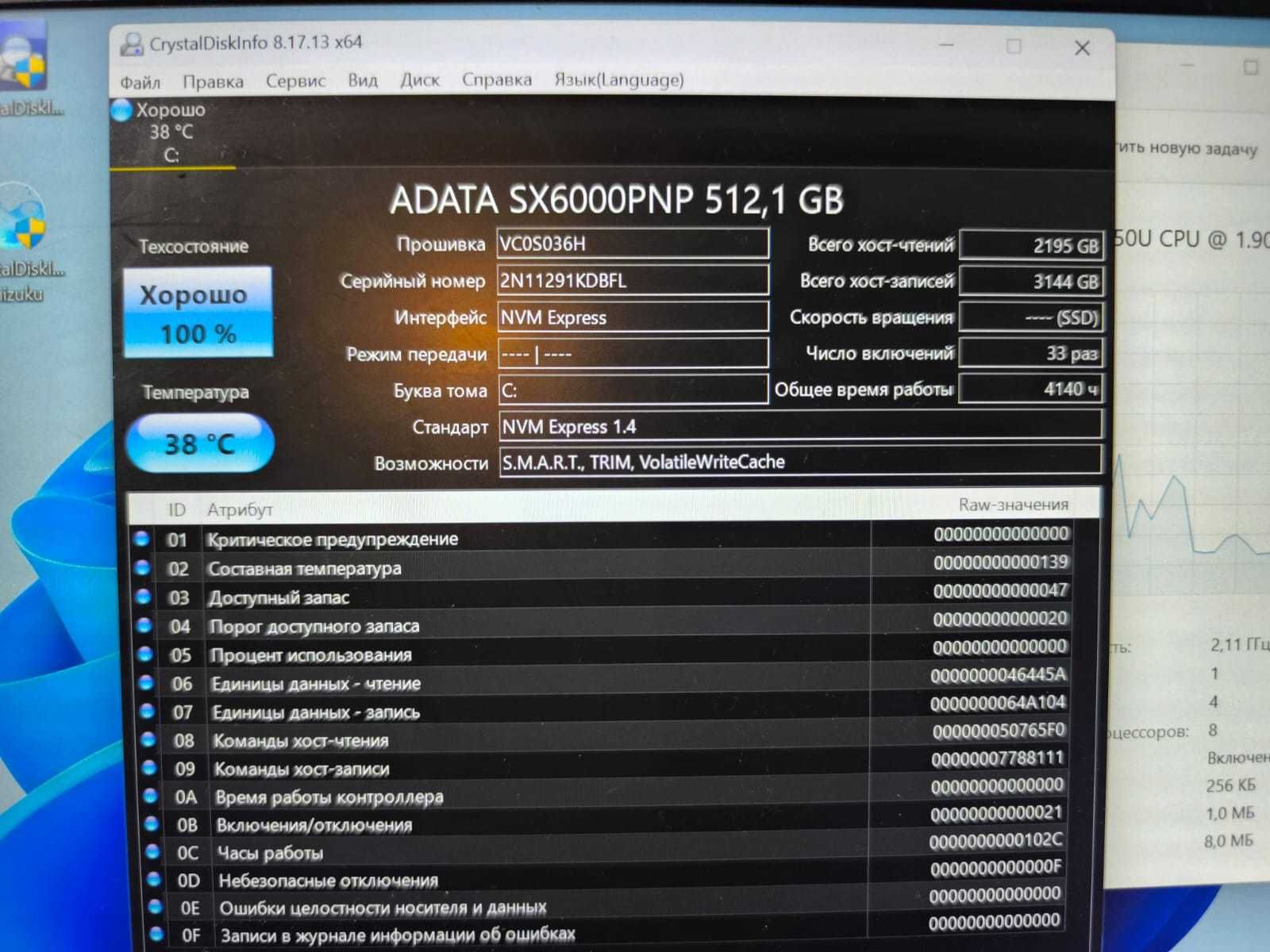
Task: Click status dot for Записи в журнале row
Action: click(156, 935)
